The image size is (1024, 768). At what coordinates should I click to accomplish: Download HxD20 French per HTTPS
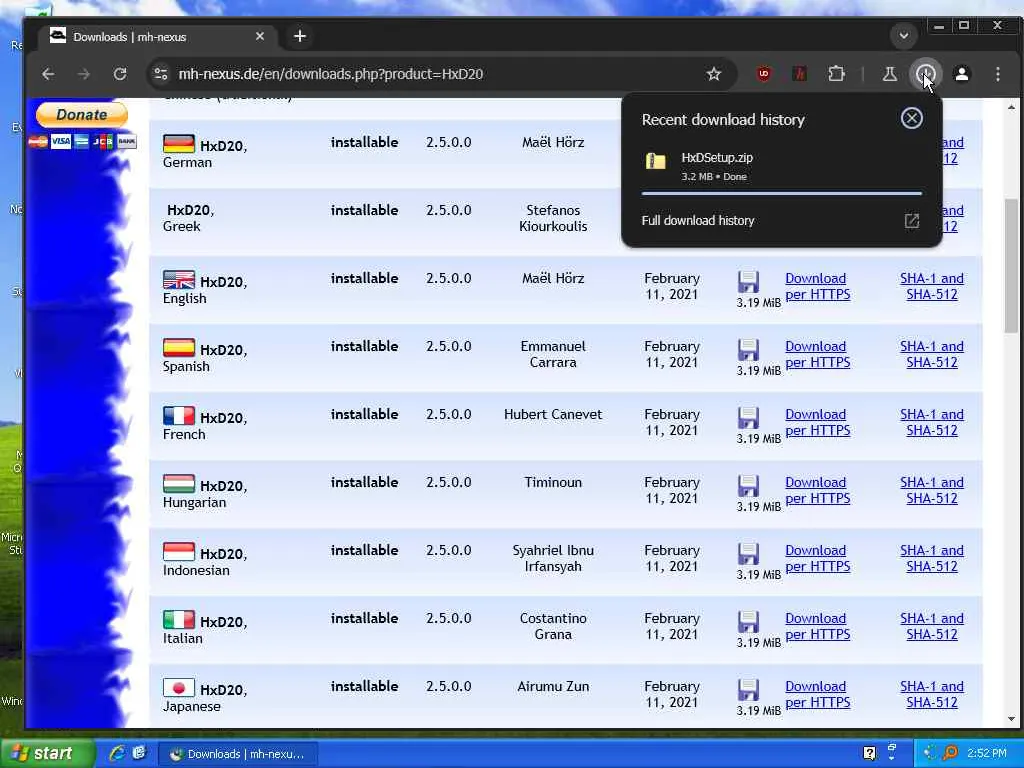[818, 423]
